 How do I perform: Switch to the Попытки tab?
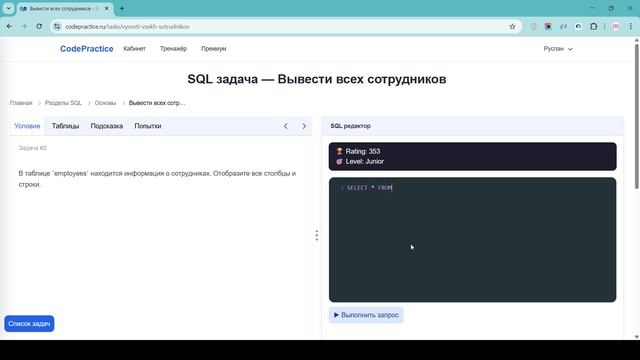click(x=148, y=126)
